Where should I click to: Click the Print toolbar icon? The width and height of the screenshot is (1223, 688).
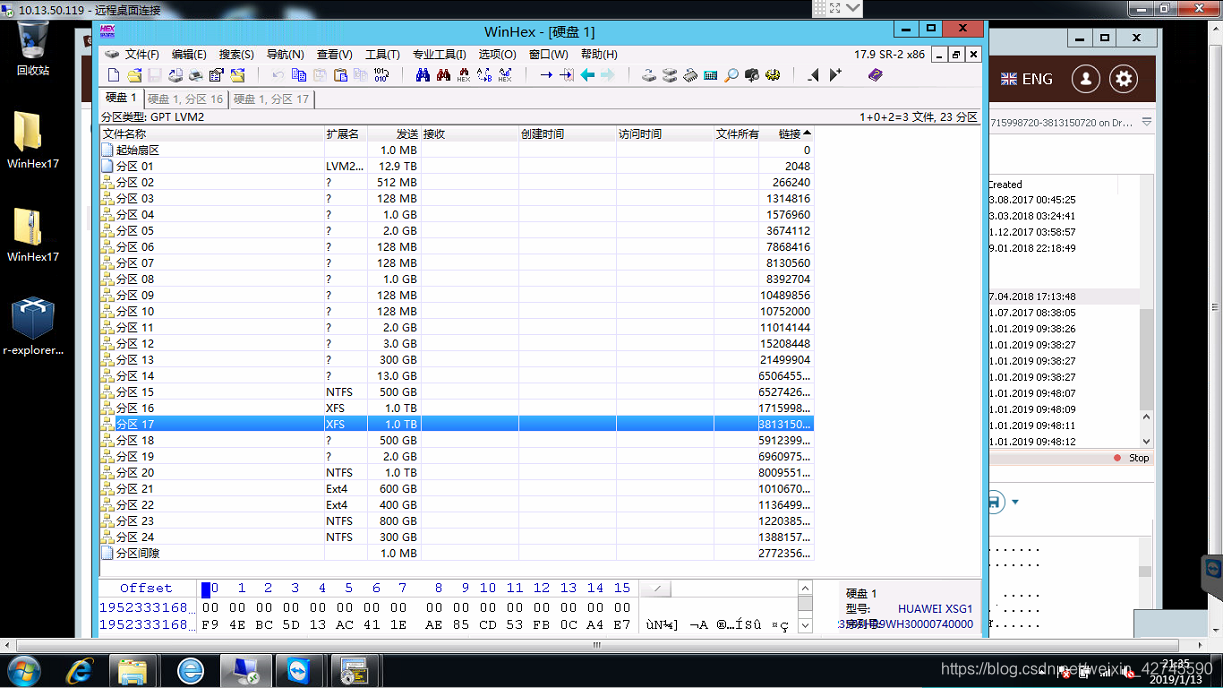coord(197,75)
